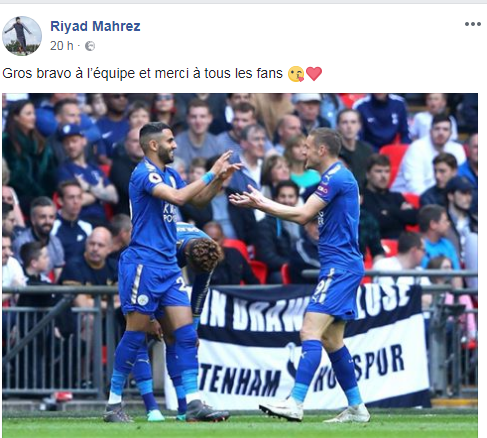487x438 pixels.
Task: Click the Riyad Mahrez name link
Action: [x=95, y=26]
